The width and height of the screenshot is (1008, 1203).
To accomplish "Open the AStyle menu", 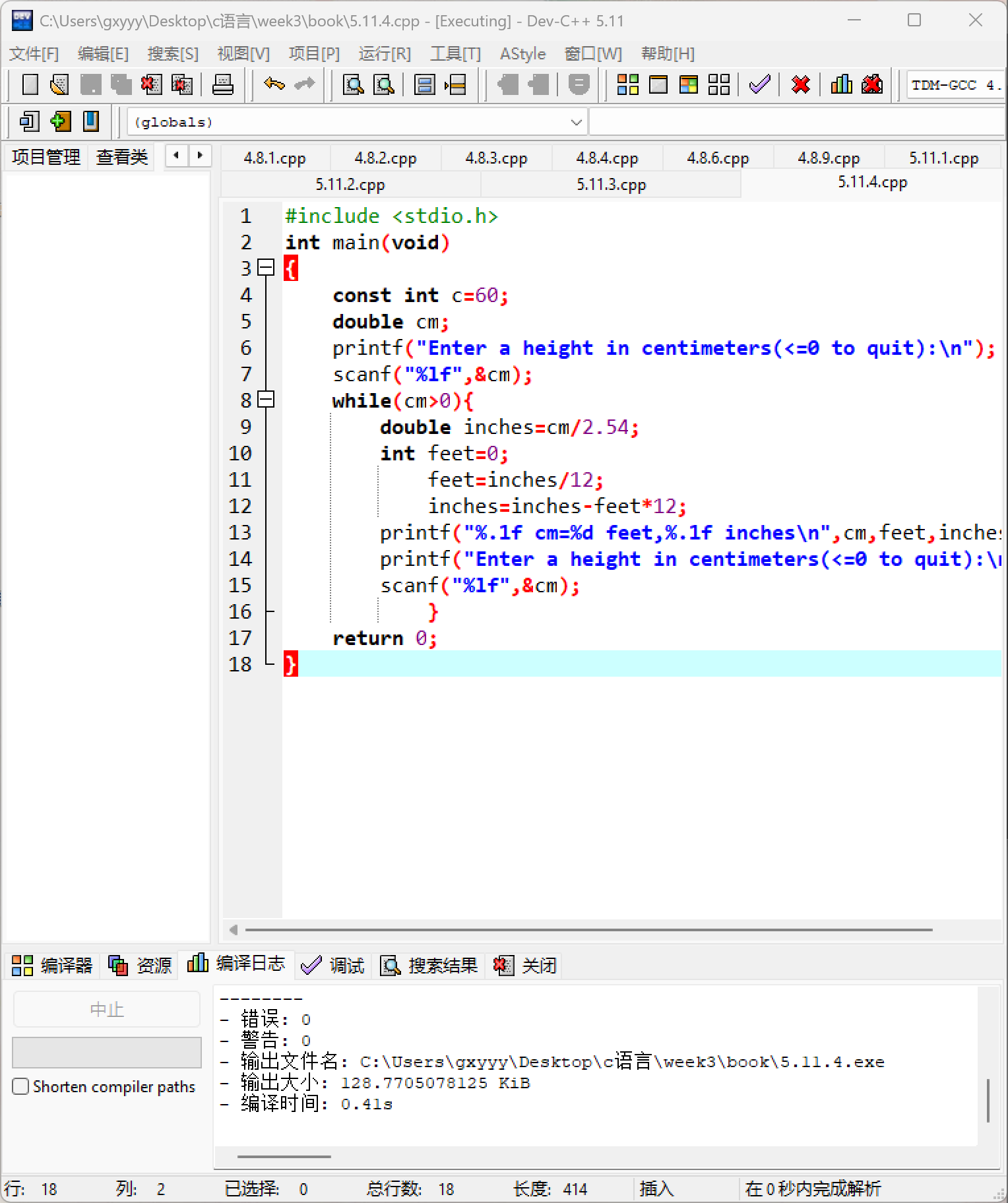I will tap(522, 53).
